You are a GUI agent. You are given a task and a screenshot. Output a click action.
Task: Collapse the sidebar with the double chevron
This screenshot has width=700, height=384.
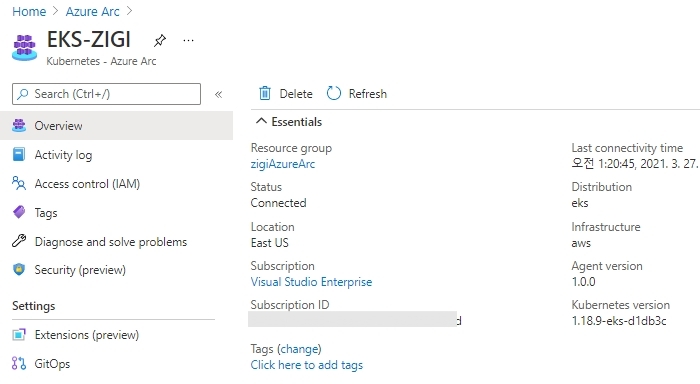pyautogui.click(x=218, y=94)
